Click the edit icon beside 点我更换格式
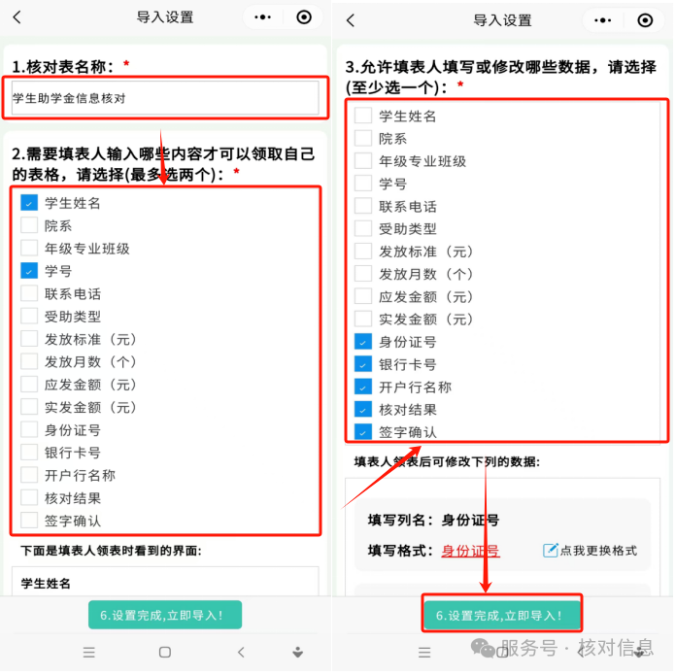Viewport: 674px width, 672px height. [550, 550]
